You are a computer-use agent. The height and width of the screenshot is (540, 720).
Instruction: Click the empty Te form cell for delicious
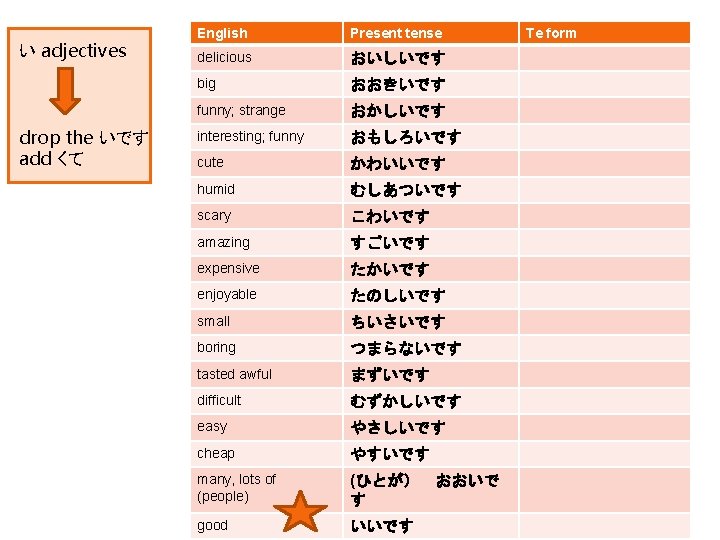(x=605, y=58)
